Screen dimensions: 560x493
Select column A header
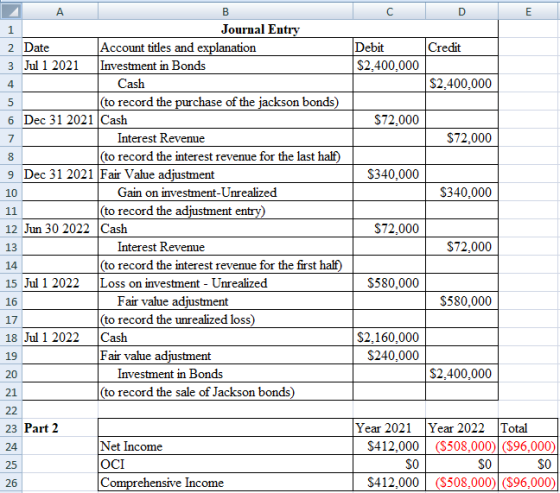click(60, 11)
